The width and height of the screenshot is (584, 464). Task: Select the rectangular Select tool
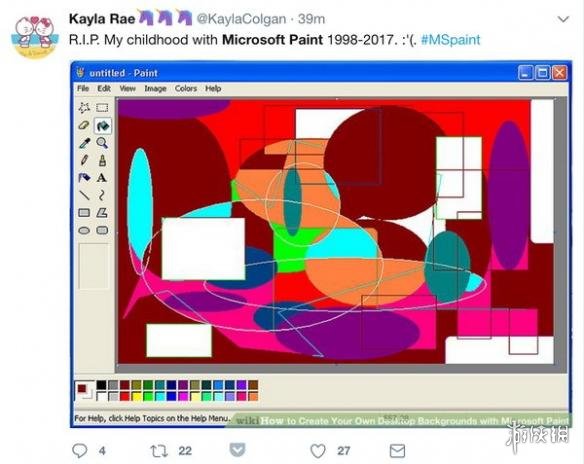[102, 108]
